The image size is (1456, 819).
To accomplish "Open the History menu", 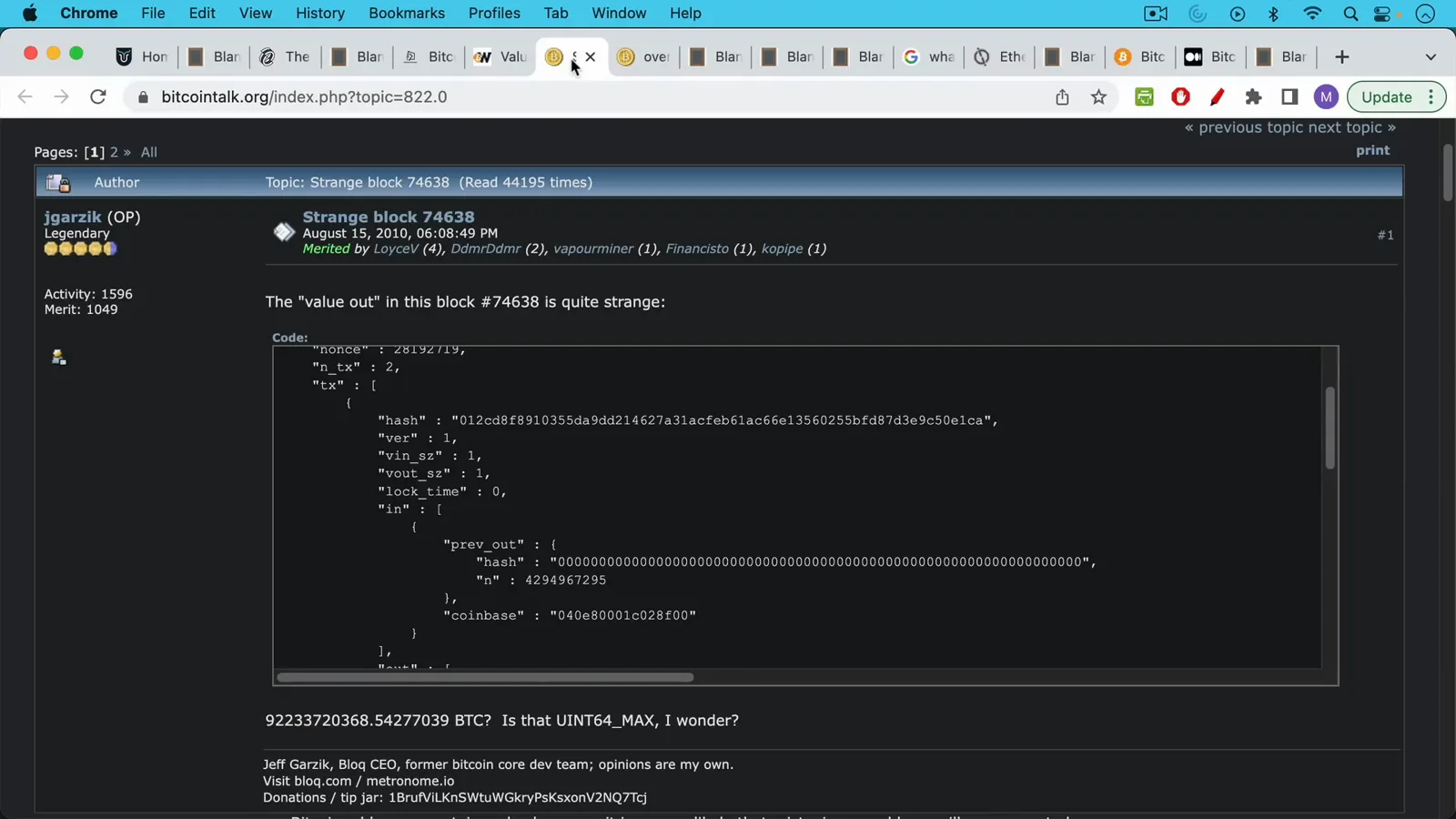I will coord(320,14).
